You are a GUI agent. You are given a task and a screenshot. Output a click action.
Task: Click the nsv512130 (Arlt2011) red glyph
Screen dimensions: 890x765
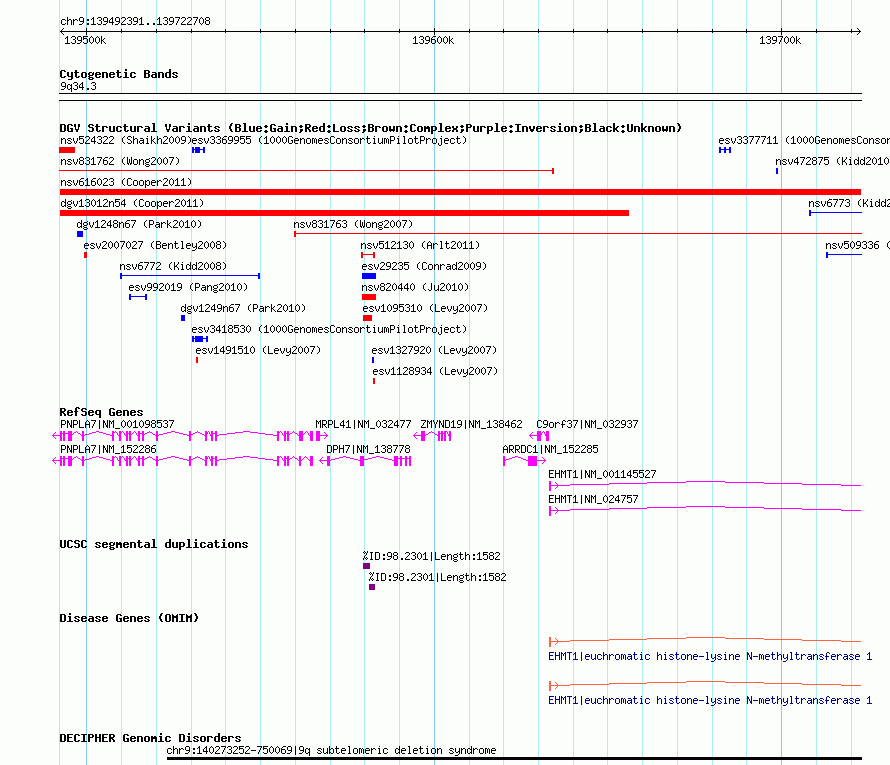(x=368, y=255)
